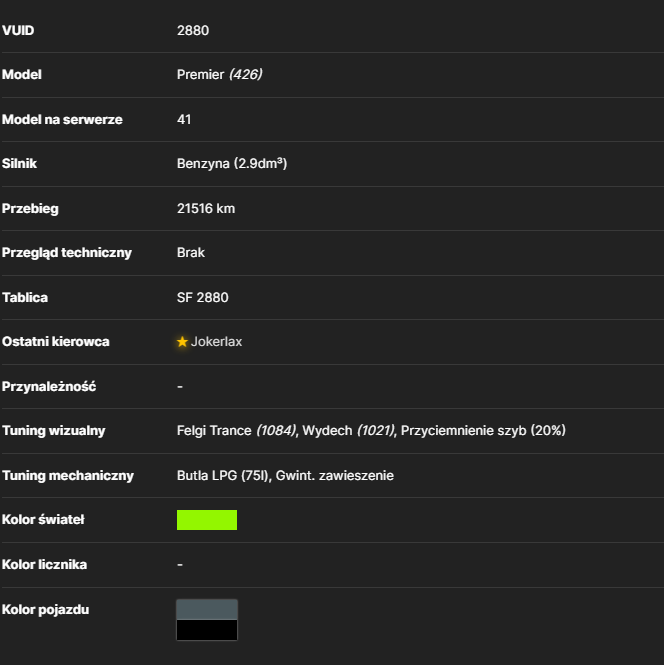This screenshot has width=664, height=665.
Task: Select the Przyciemnienie szyb (20%) entry
Action: point(483,431)
